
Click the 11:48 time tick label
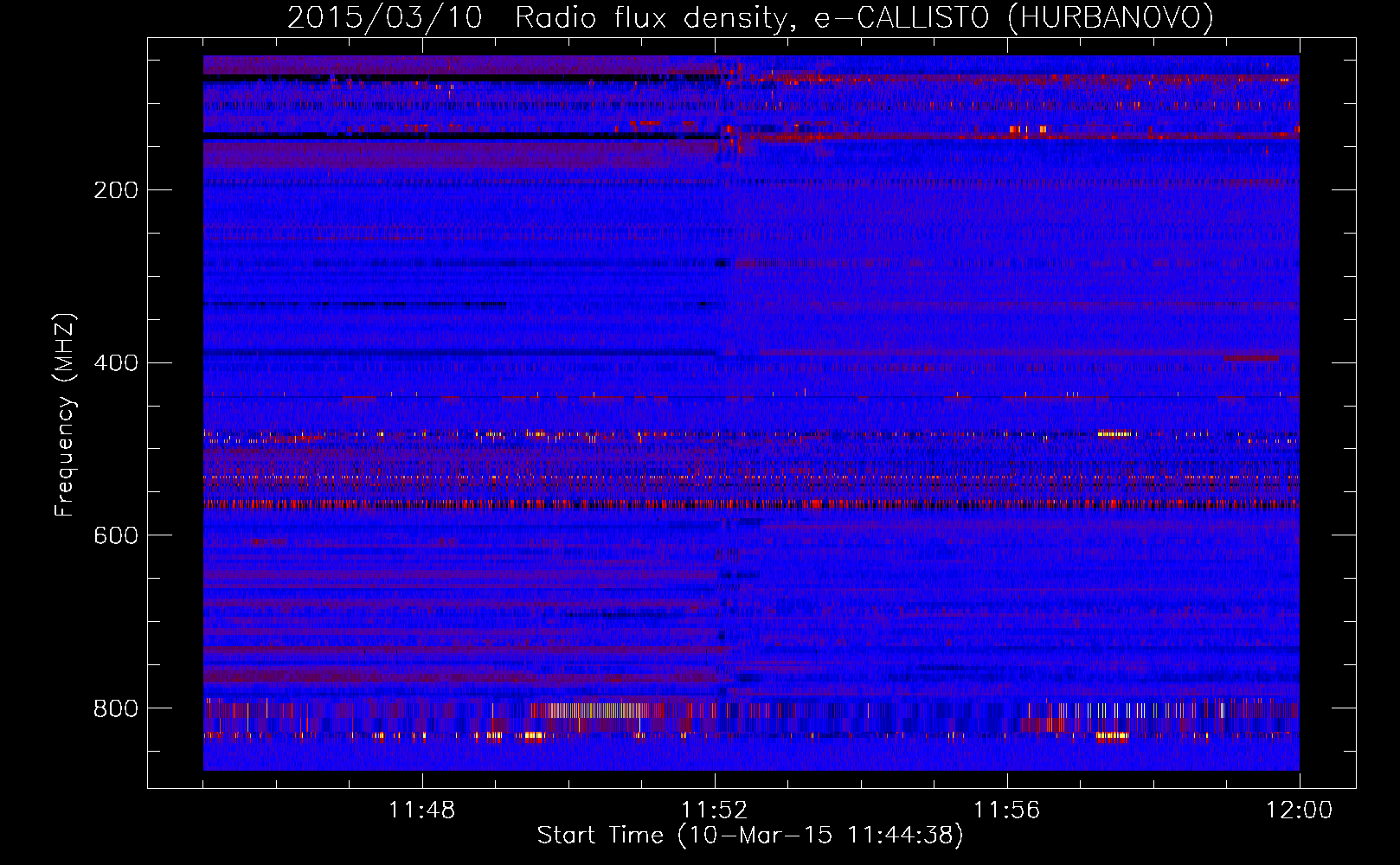422,811
